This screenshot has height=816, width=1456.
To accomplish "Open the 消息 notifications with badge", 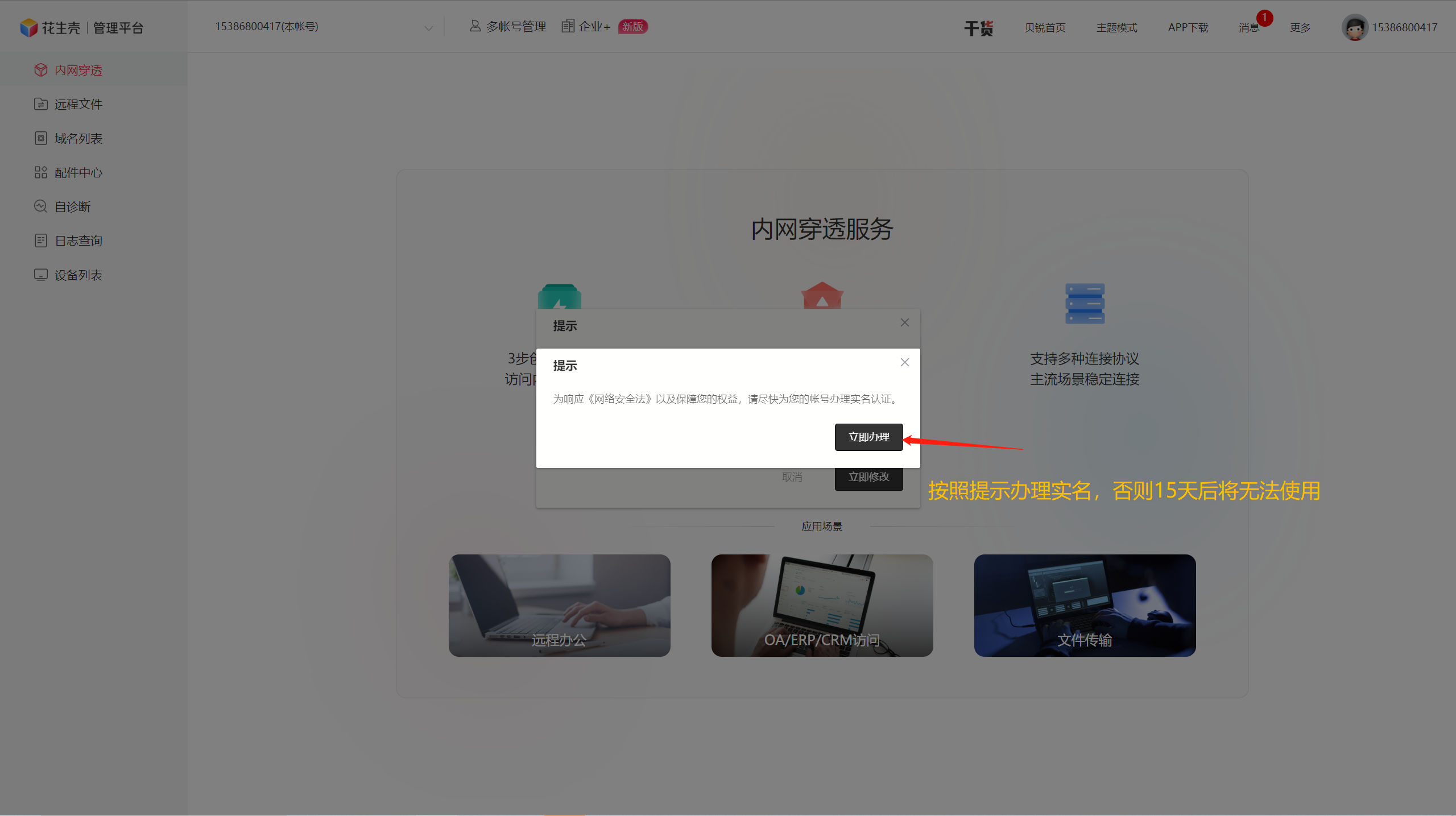I will pyautogui.click(x=1249, y=27).
